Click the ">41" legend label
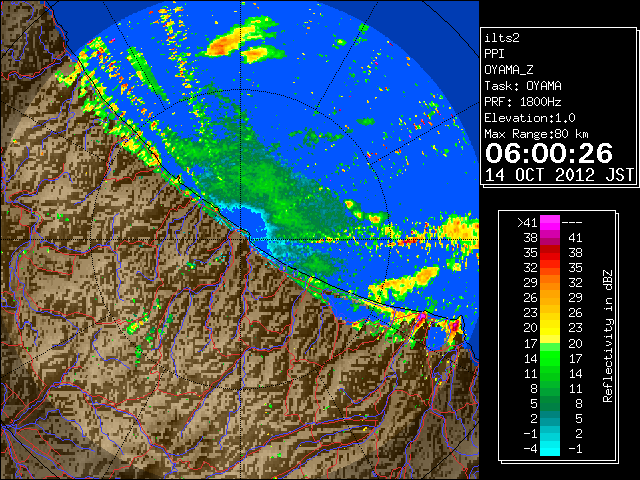 (x=527, y=222)
